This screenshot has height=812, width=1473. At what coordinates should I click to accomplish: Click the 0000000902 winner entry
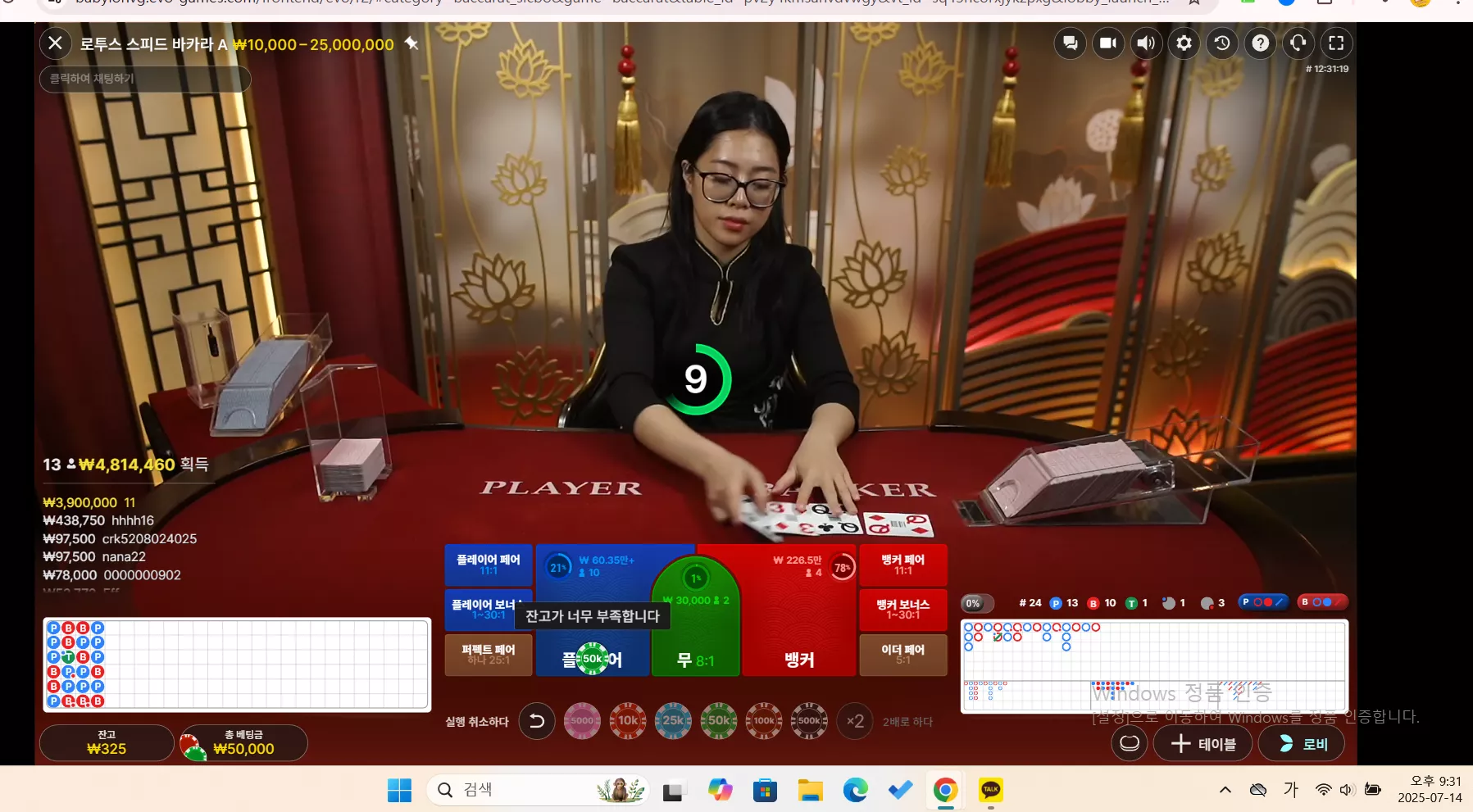pos(111,575)
